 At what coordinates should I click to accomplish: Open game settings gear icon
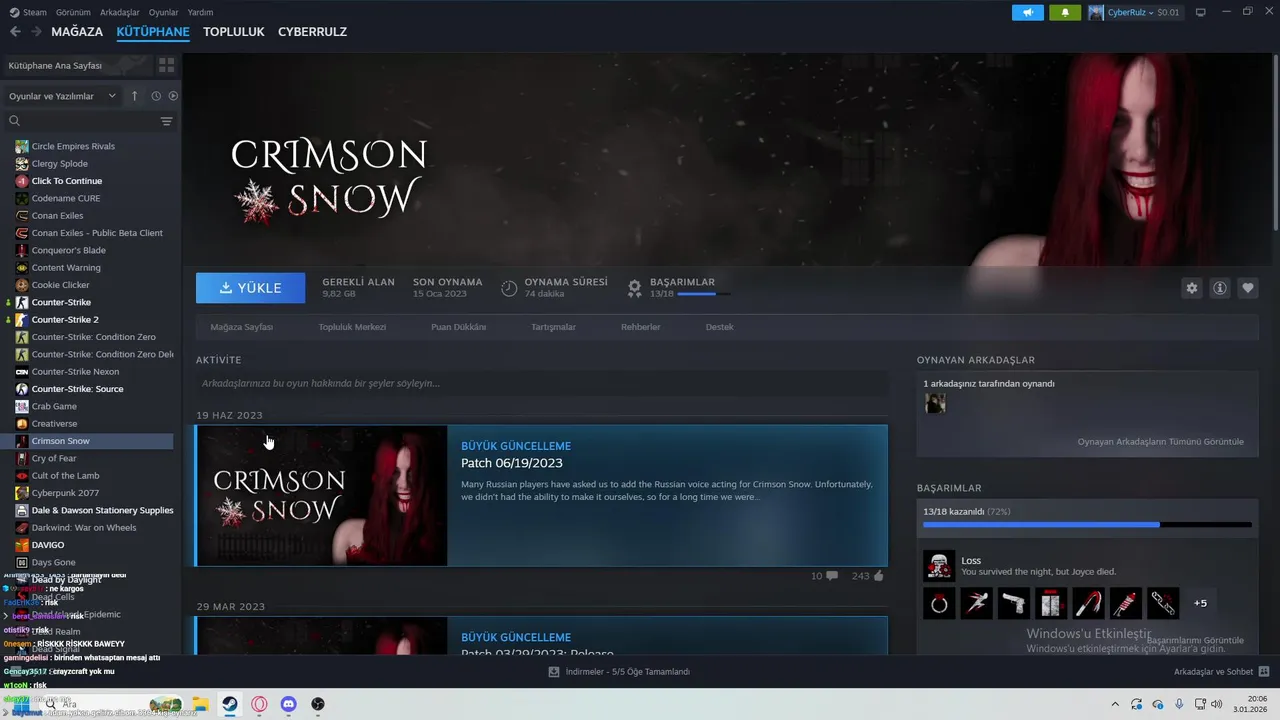tap(1192, 288)
